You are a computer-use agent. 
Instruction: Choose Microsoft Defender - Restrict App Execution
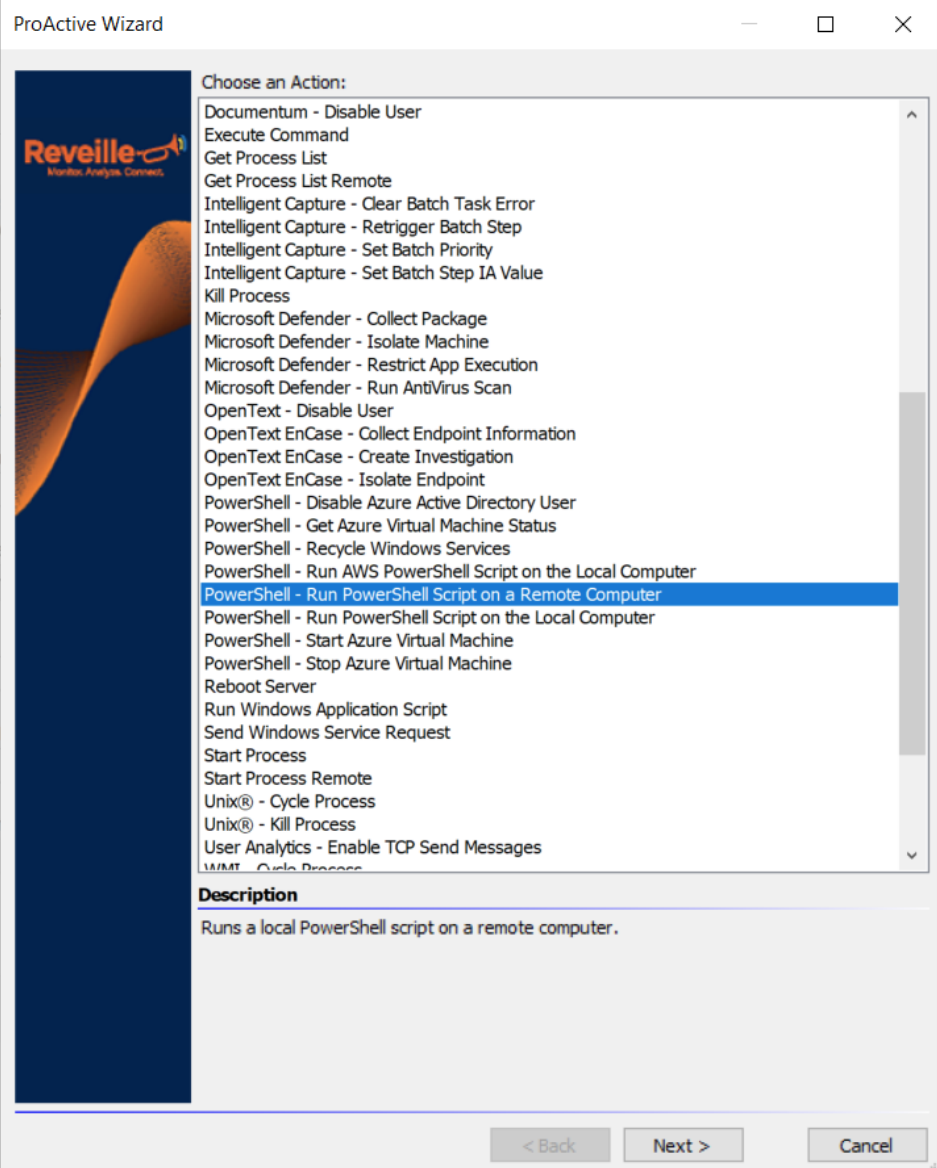coord(549,365)
